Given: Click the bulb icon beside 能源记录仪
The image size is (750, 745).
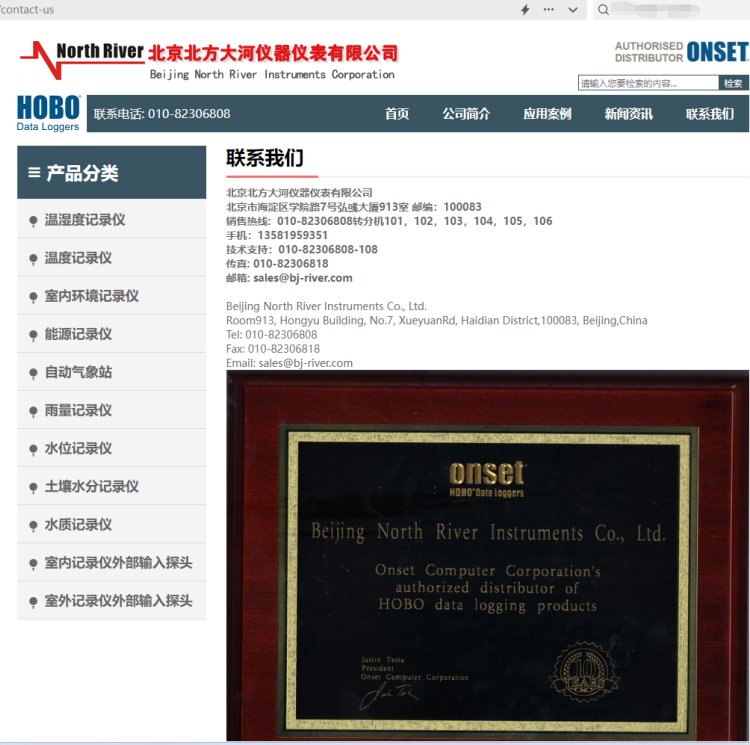Looking at the screenshot, I should point(33,336).
